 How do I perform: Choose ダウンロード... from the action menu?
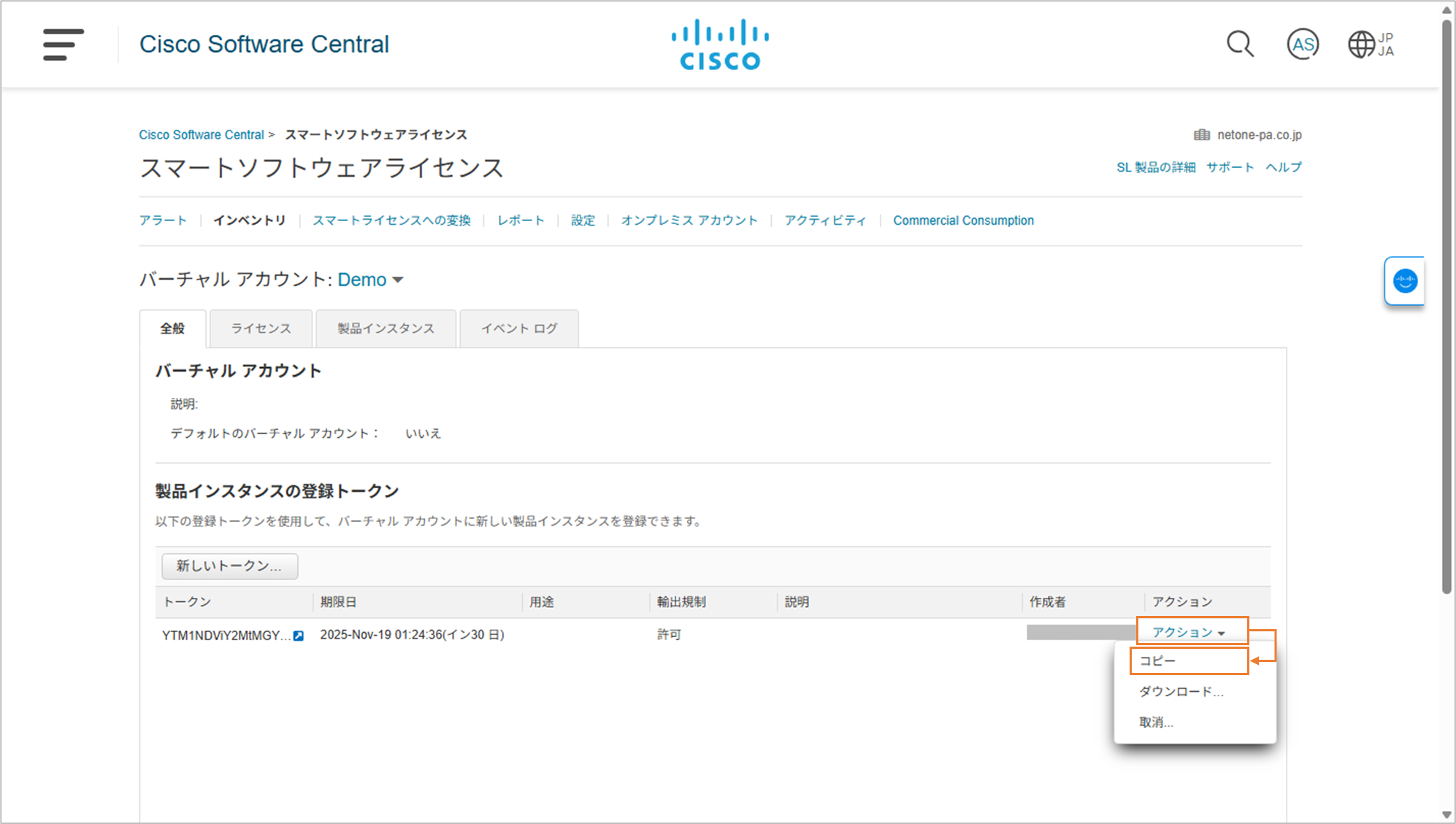(1181, 691)
